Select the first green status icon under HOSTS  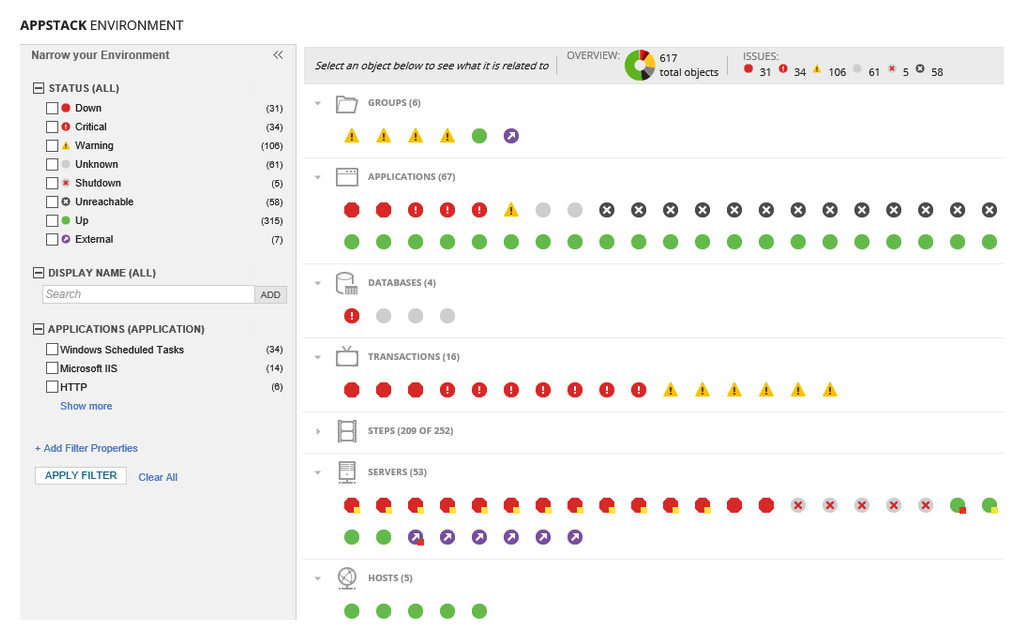coord(351,611)
